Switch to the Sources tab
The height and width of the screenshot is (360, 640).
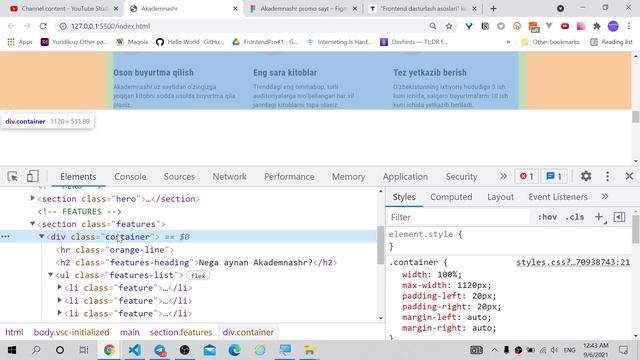[179, 177]
